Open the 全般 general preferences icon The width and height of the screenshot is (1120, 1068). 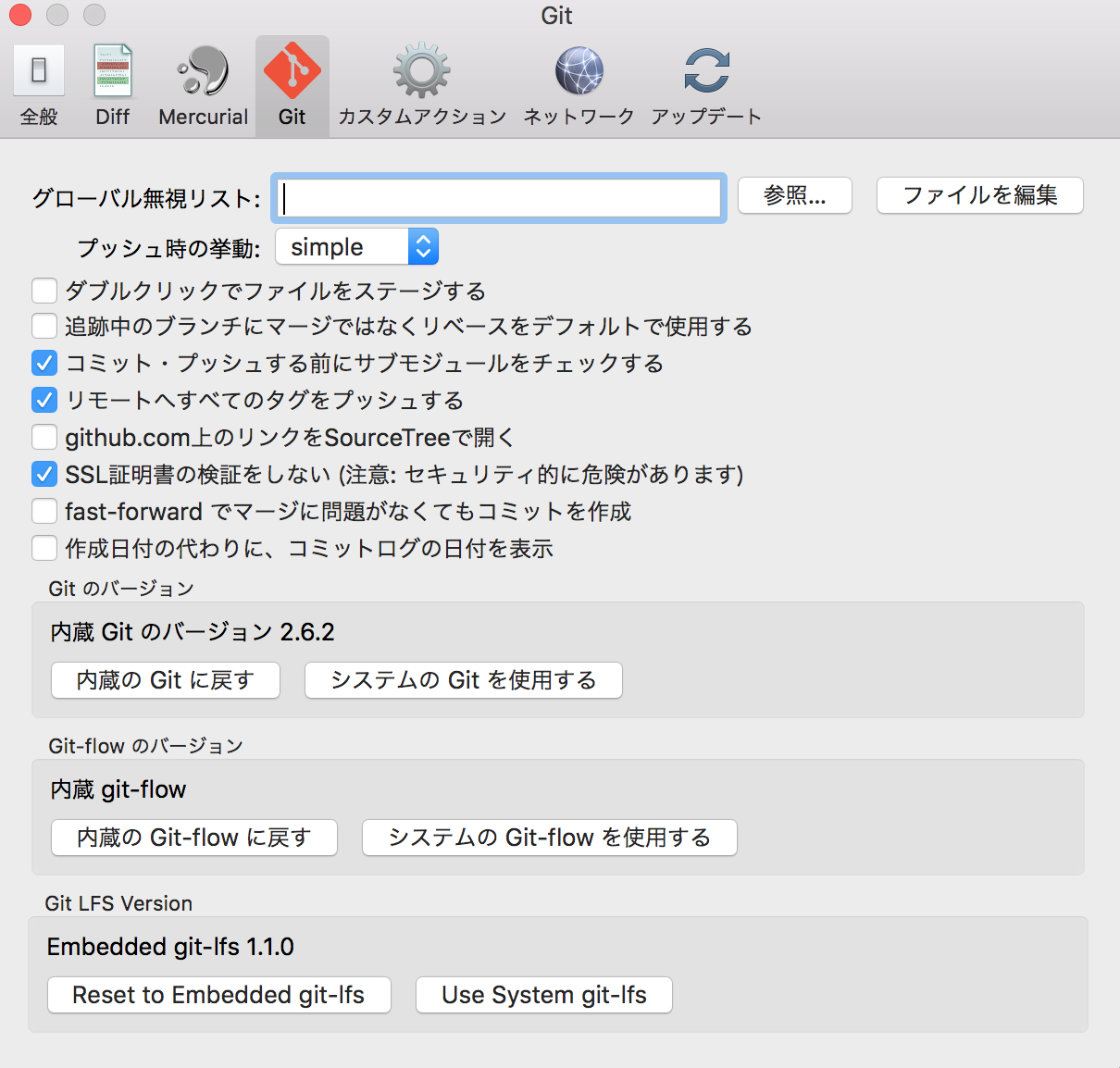point(39,70)
